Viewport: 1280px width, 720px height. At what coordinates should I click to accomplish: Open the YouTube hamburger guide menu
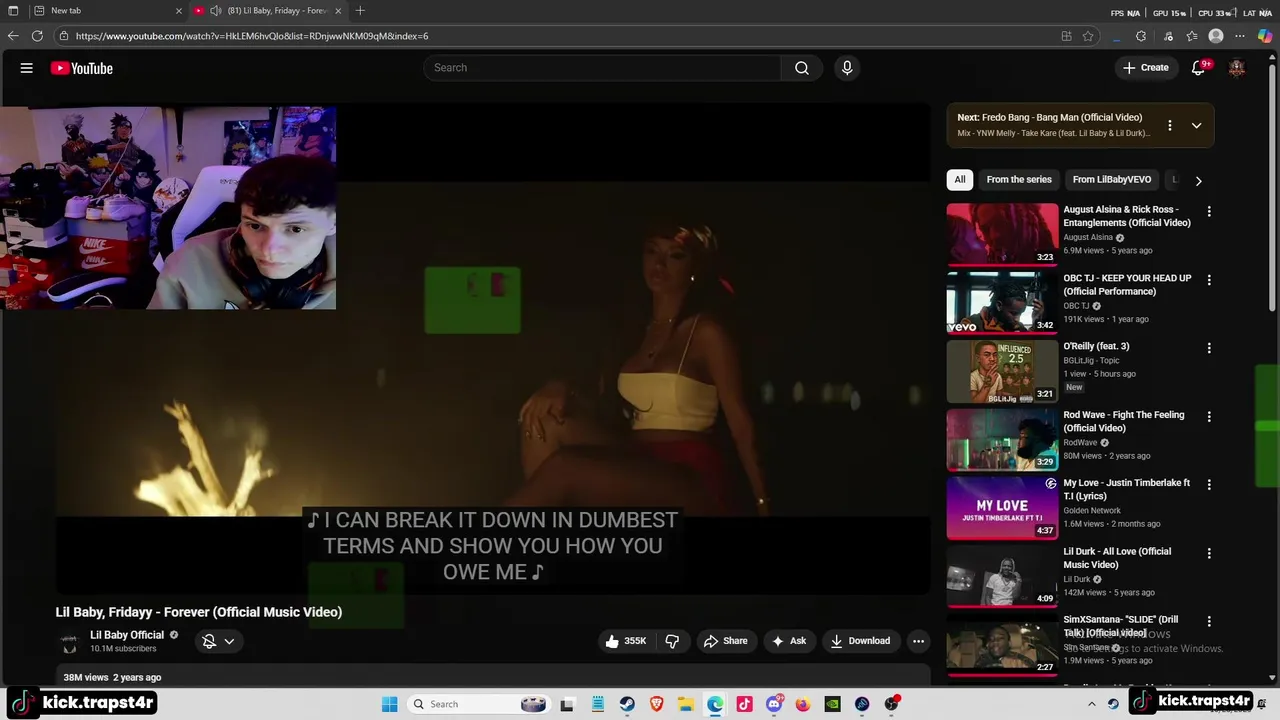(x=27, y=68)
